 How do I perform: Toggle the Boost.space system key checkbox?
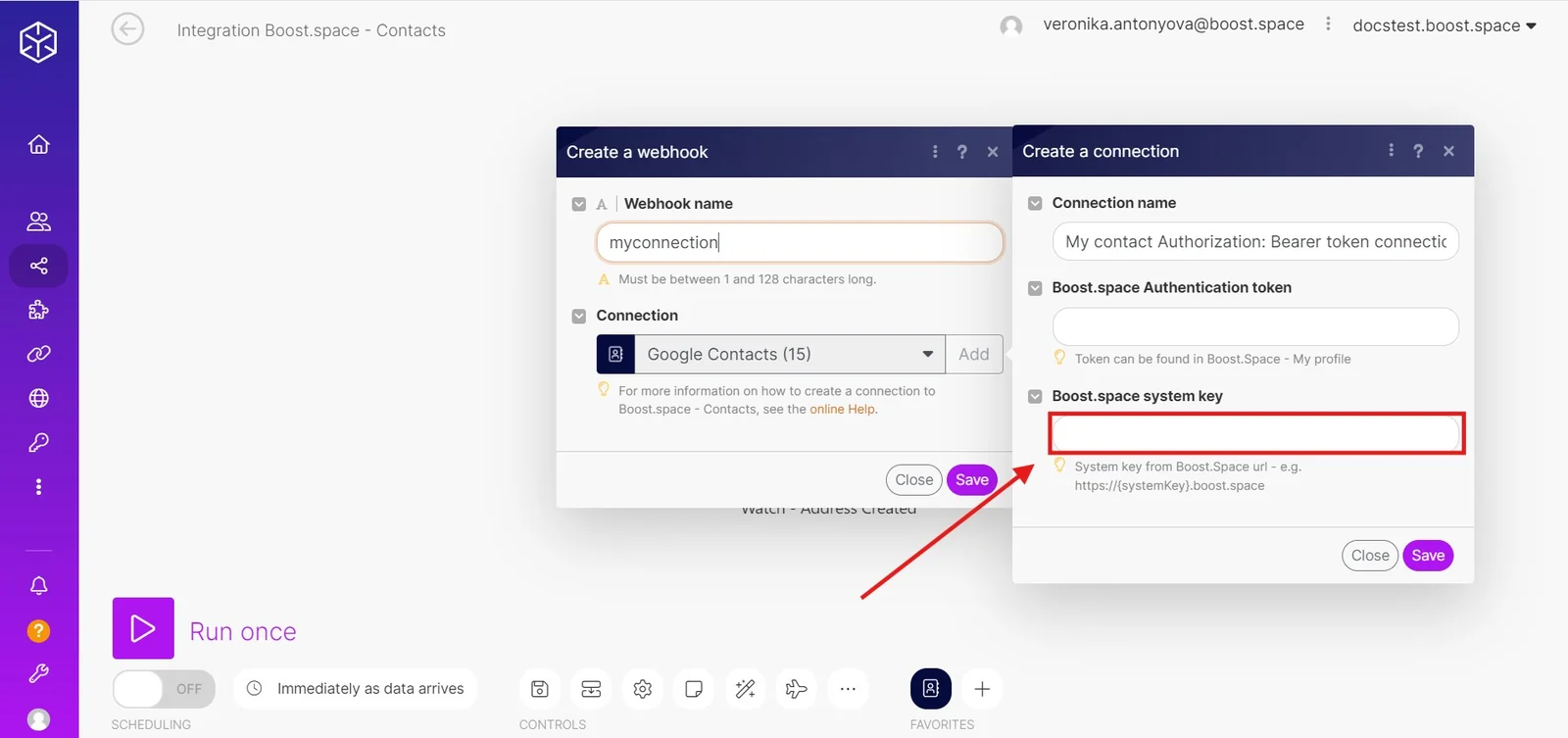pos(1035,396)
